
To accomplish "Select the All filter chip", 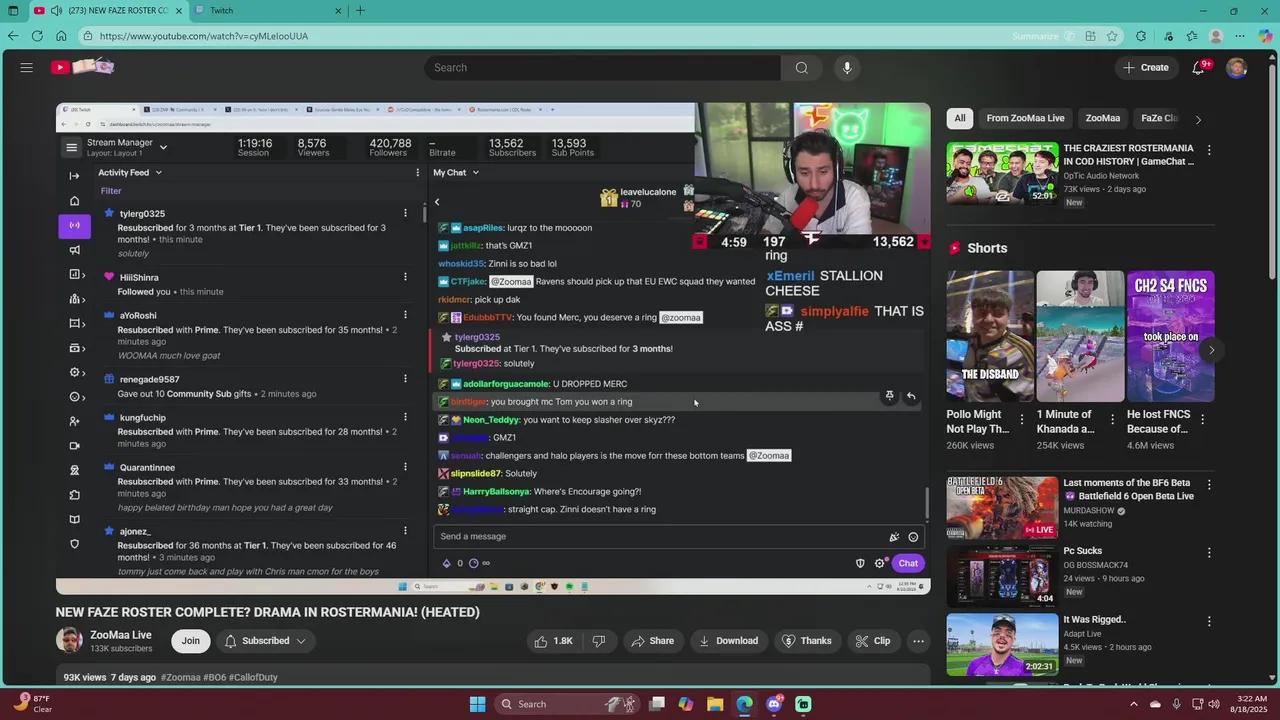I will coord(960,118).
